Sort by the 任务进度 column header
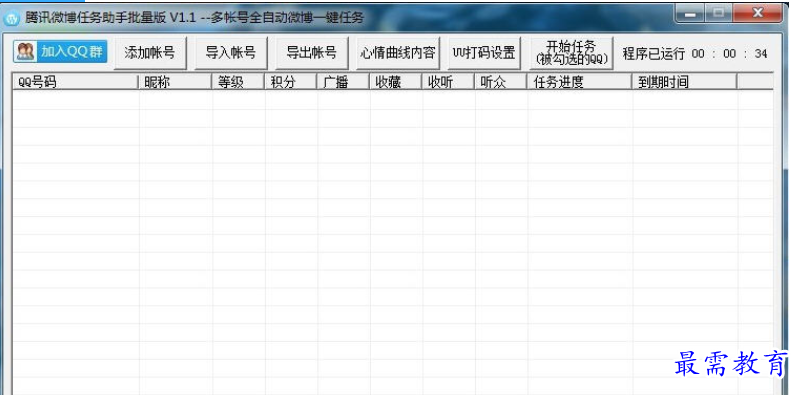This screenshot has height=395, width=796. coord(579,82)
